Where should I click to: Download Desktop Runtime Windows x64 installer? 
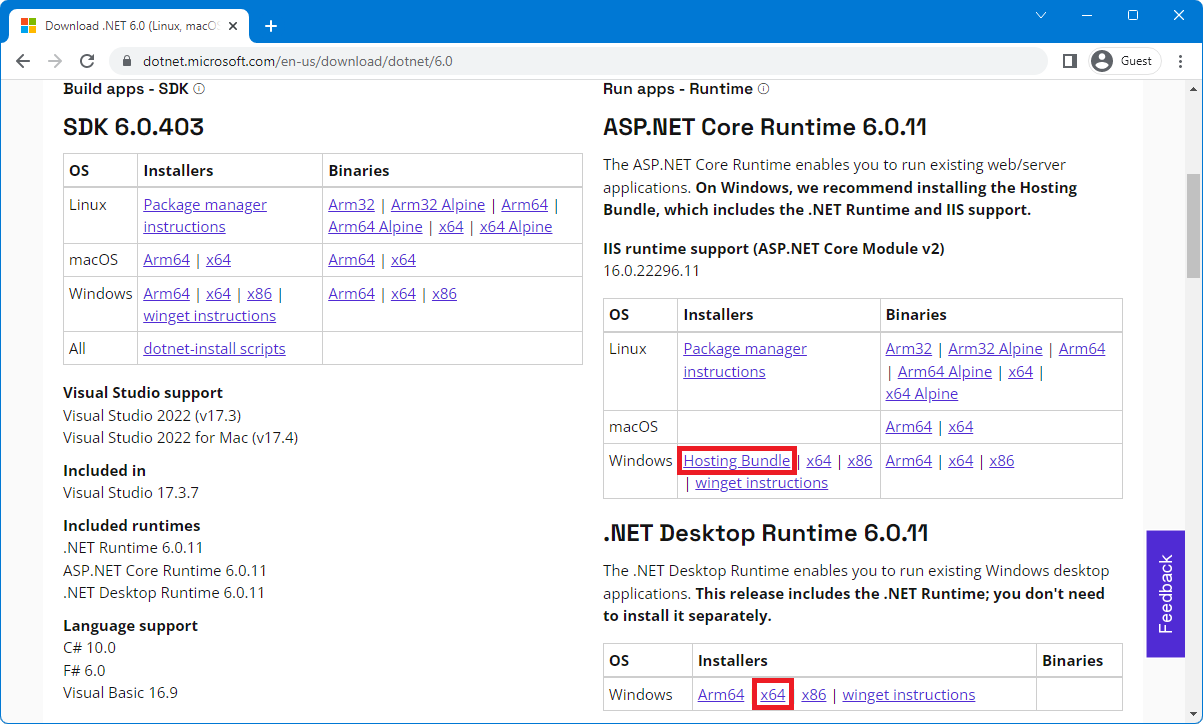click(x=773, y=694)
